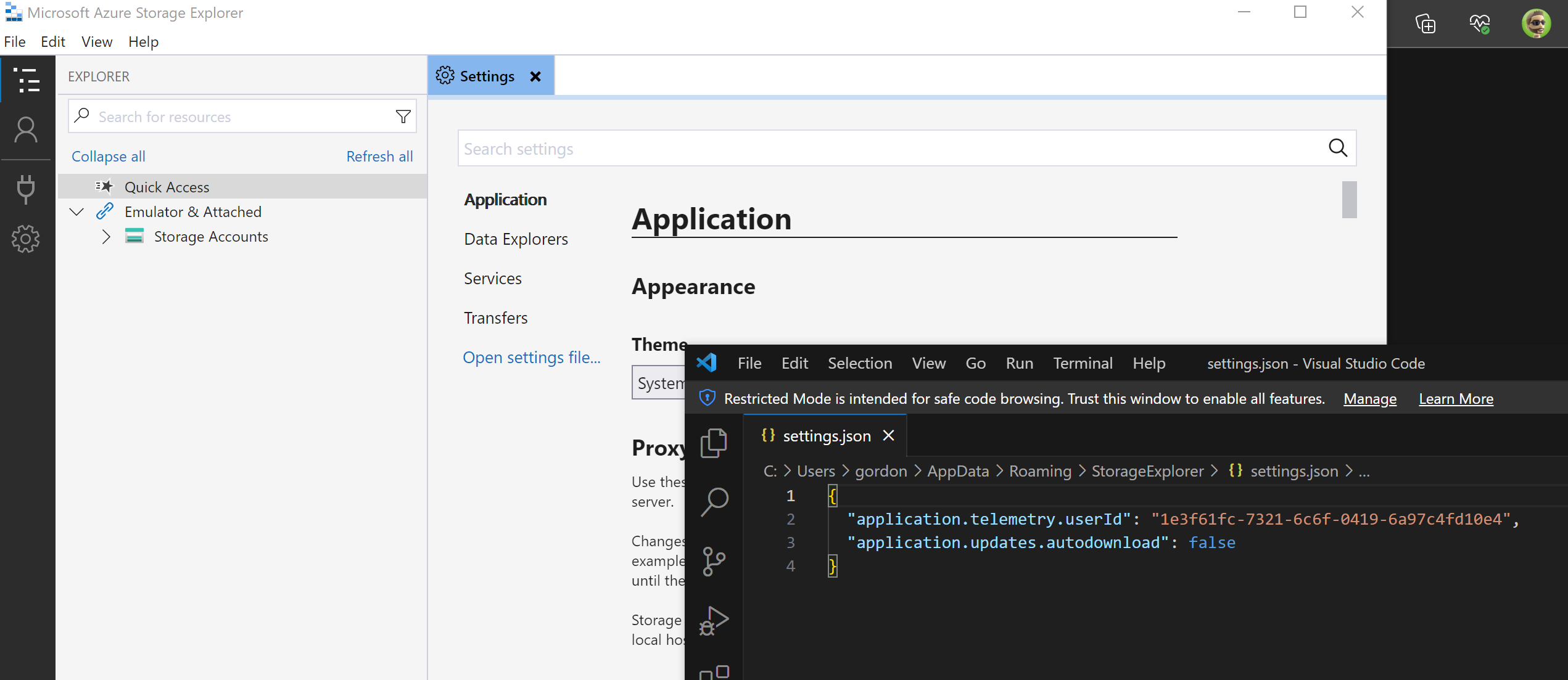This screenshot has width=1568, height=680.
Task: Collapse the Emulator & Attached node
Action: point(76,211)
